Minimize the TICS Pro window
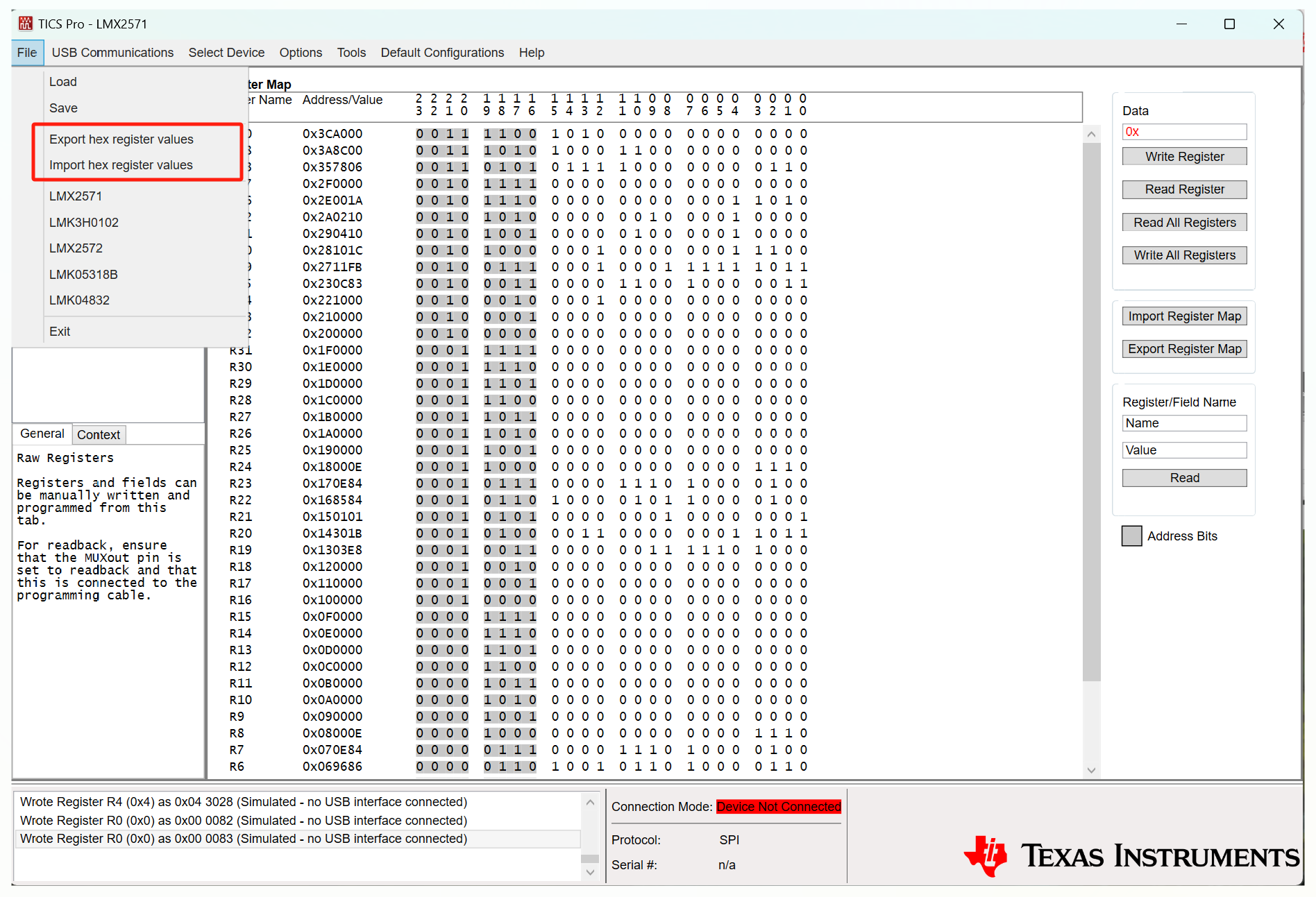 (1181, 24)
